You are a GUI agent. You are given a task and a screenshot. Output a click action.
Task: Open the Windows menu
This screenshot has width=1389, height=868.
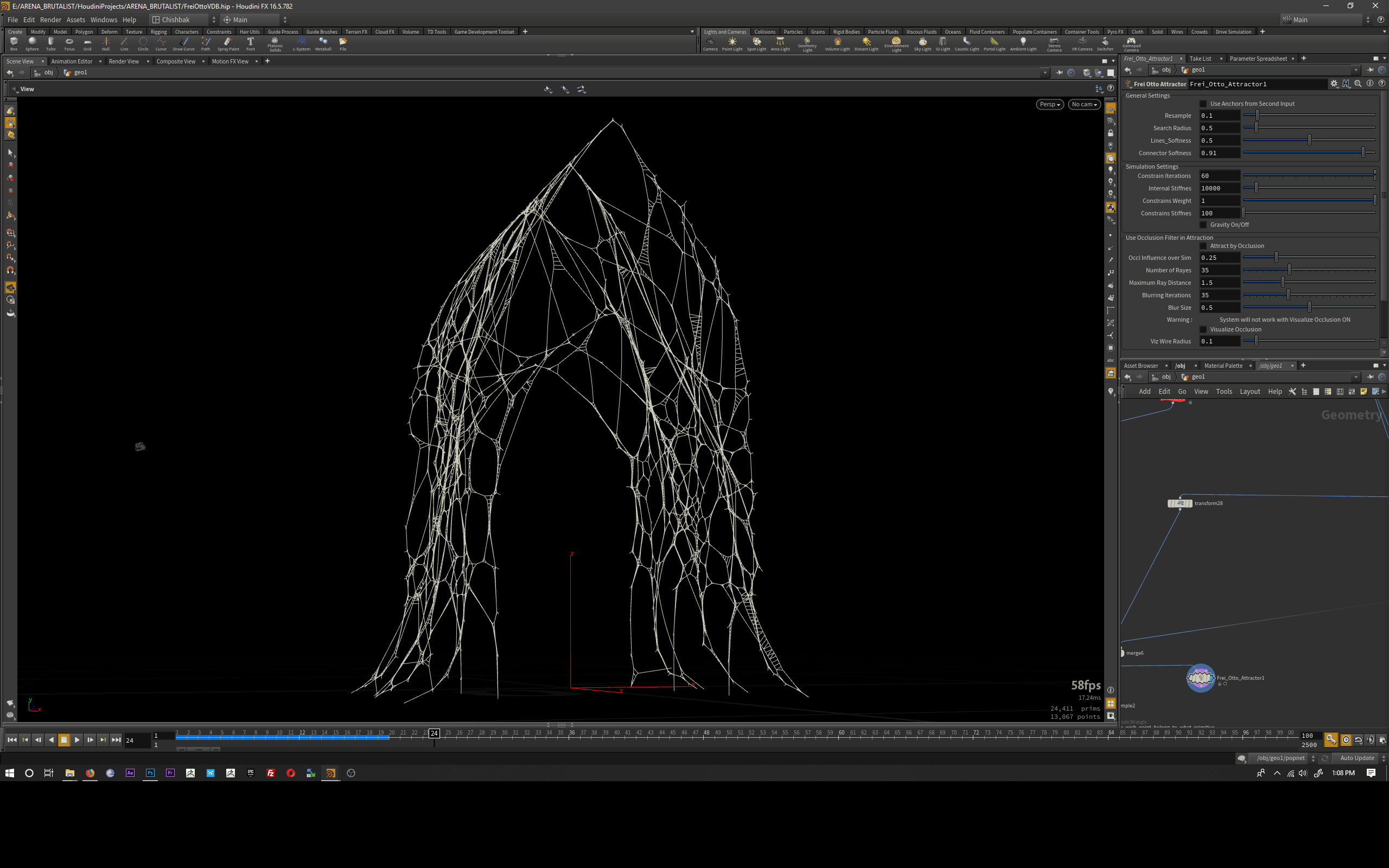(103, 20)
